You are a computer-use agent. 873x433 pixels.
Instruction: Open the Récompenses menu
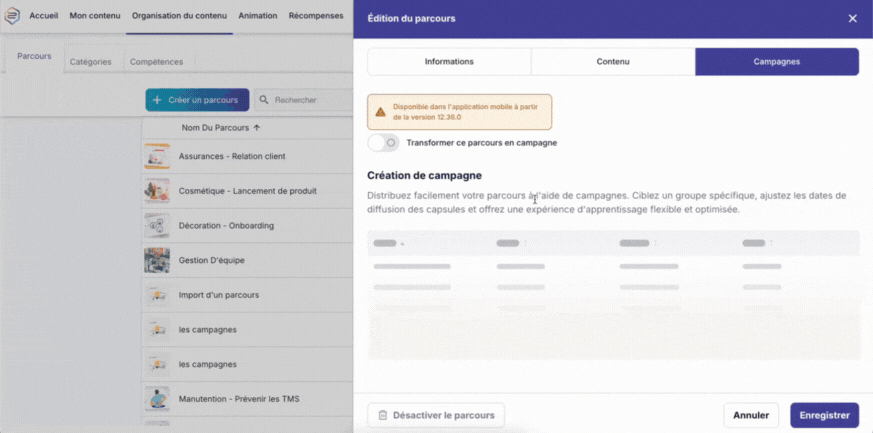(x=316, y=16)
